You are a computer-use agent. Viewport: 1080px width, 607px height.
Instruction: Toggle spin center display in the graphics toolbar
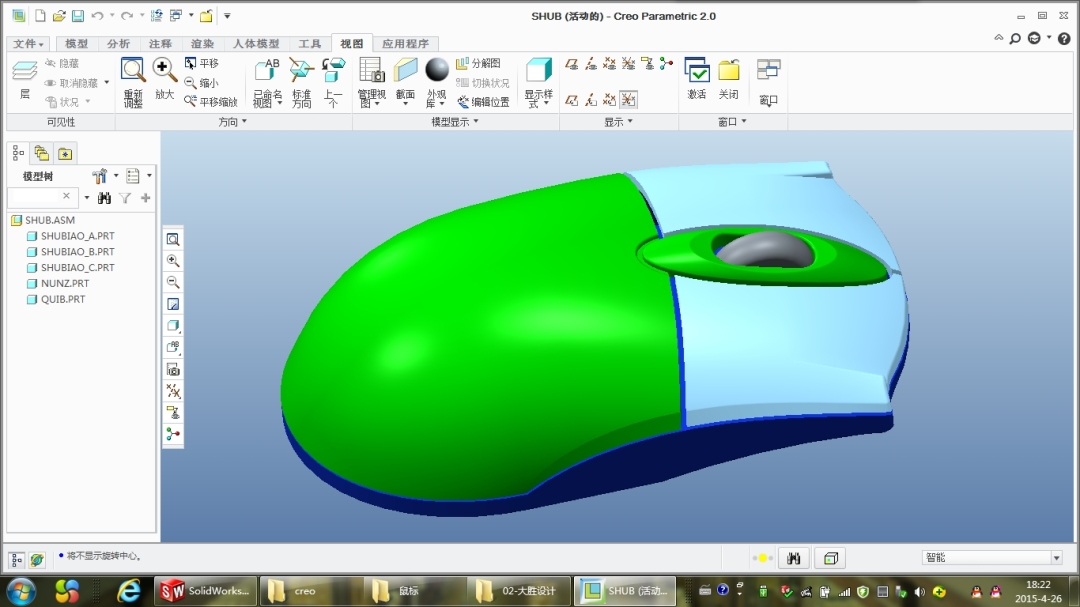pos(173,434)
